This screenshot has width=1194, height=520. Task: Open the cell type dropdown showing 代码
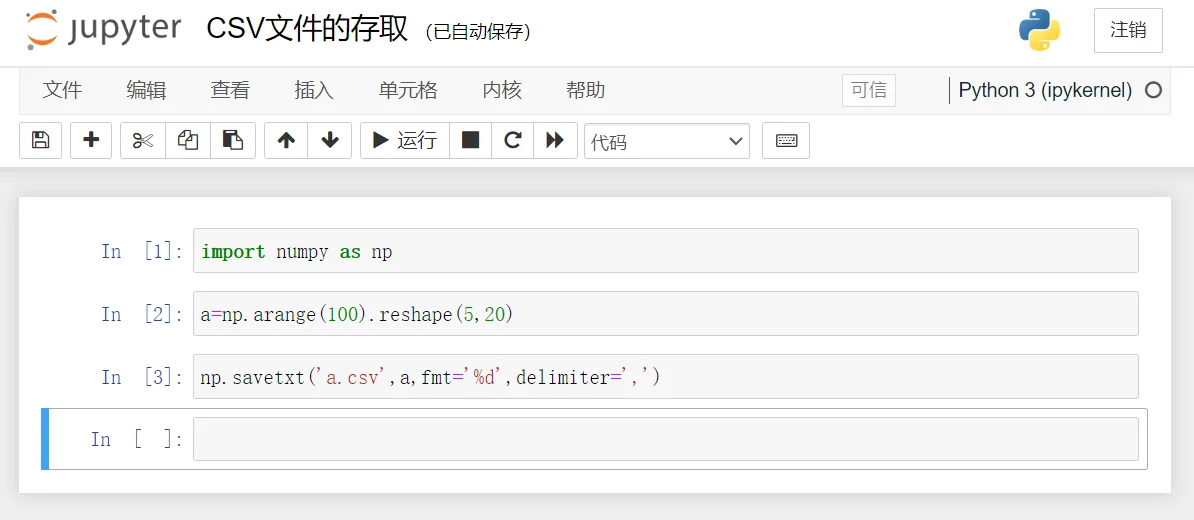coord(667,142)
